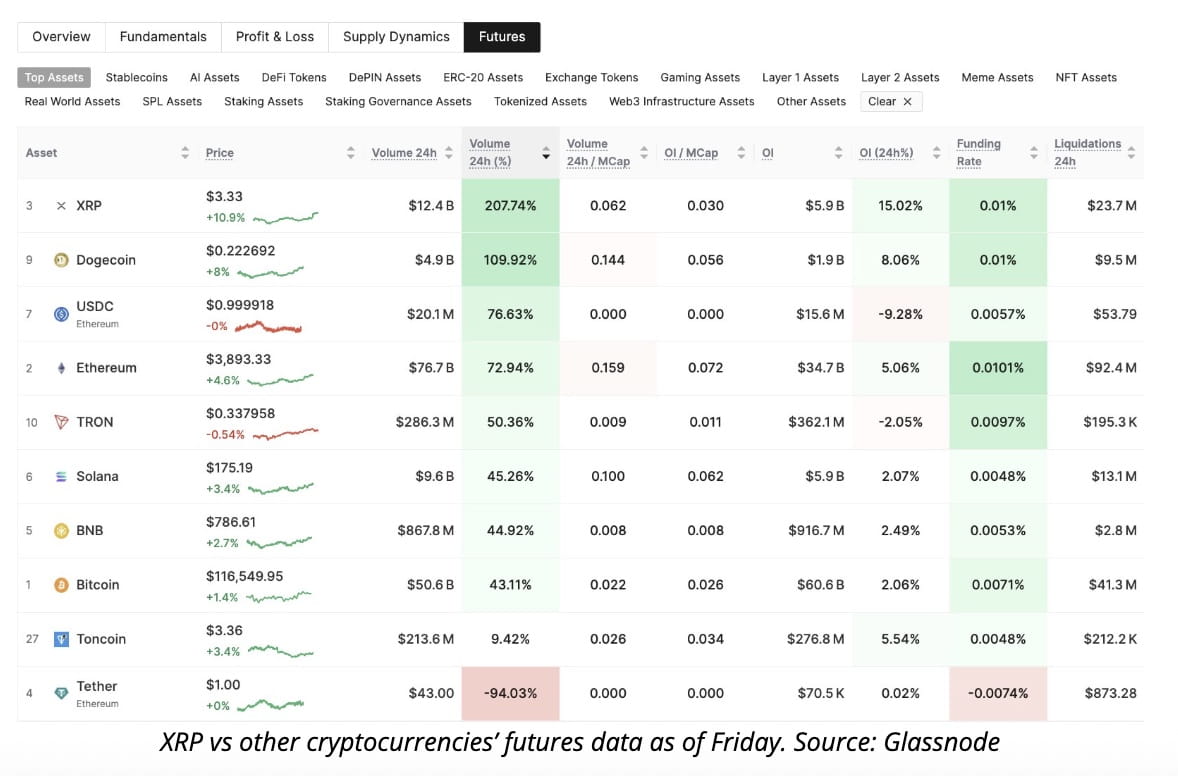Click XRP volume change 207.74% cell
1178x776 pixels.
coord(510,206)
